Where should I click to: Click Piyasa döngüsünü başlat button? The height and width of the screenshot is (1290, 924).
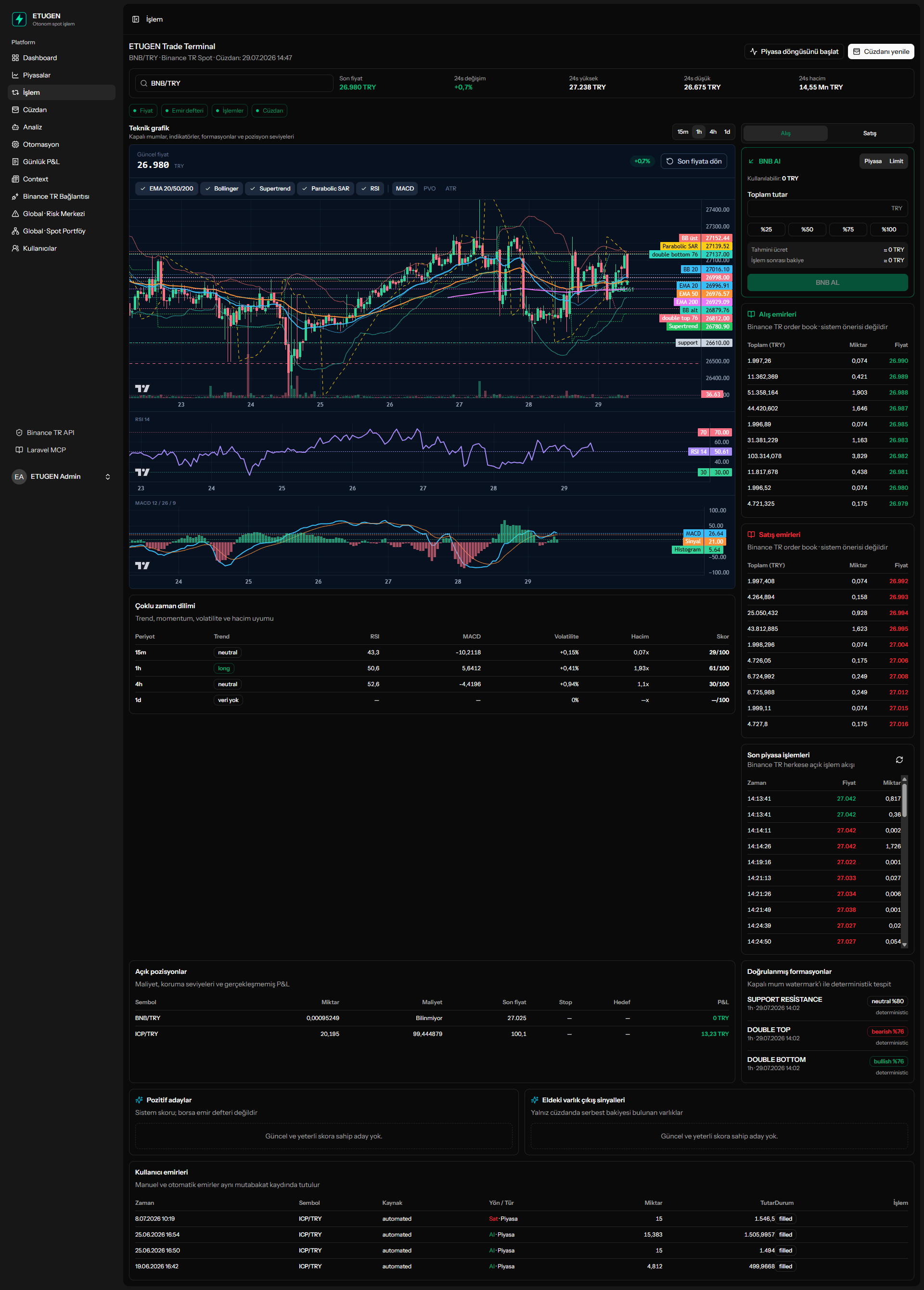pos(794,52)
